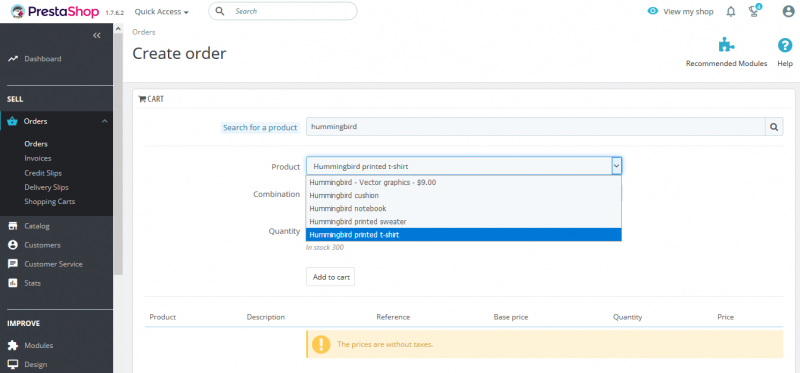Open the notifications bell
Screen dimensions: 800x373
tap(731, 11)
